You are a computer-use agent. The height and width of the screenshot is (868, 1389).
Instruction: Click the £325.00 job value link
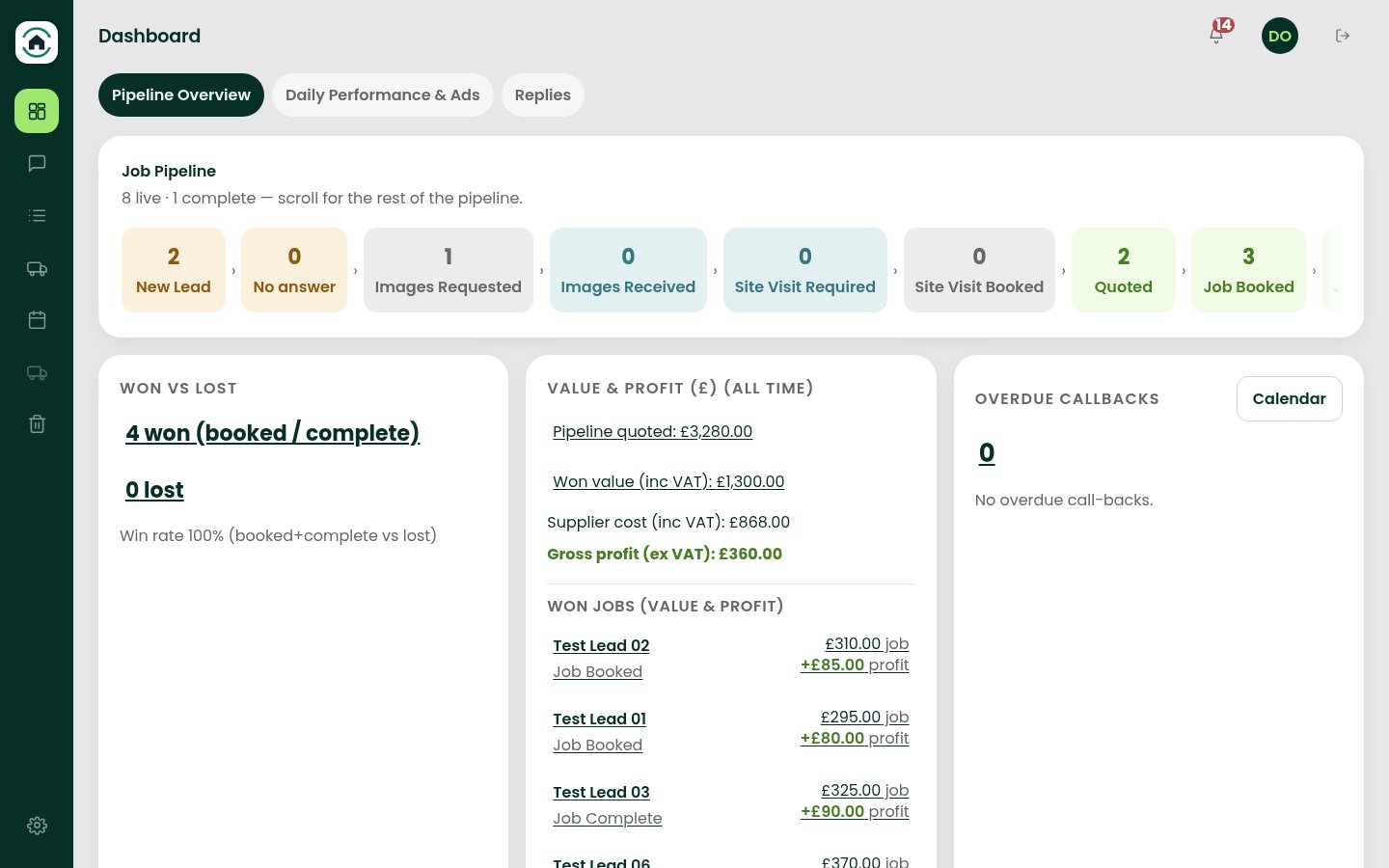(864, 790)
